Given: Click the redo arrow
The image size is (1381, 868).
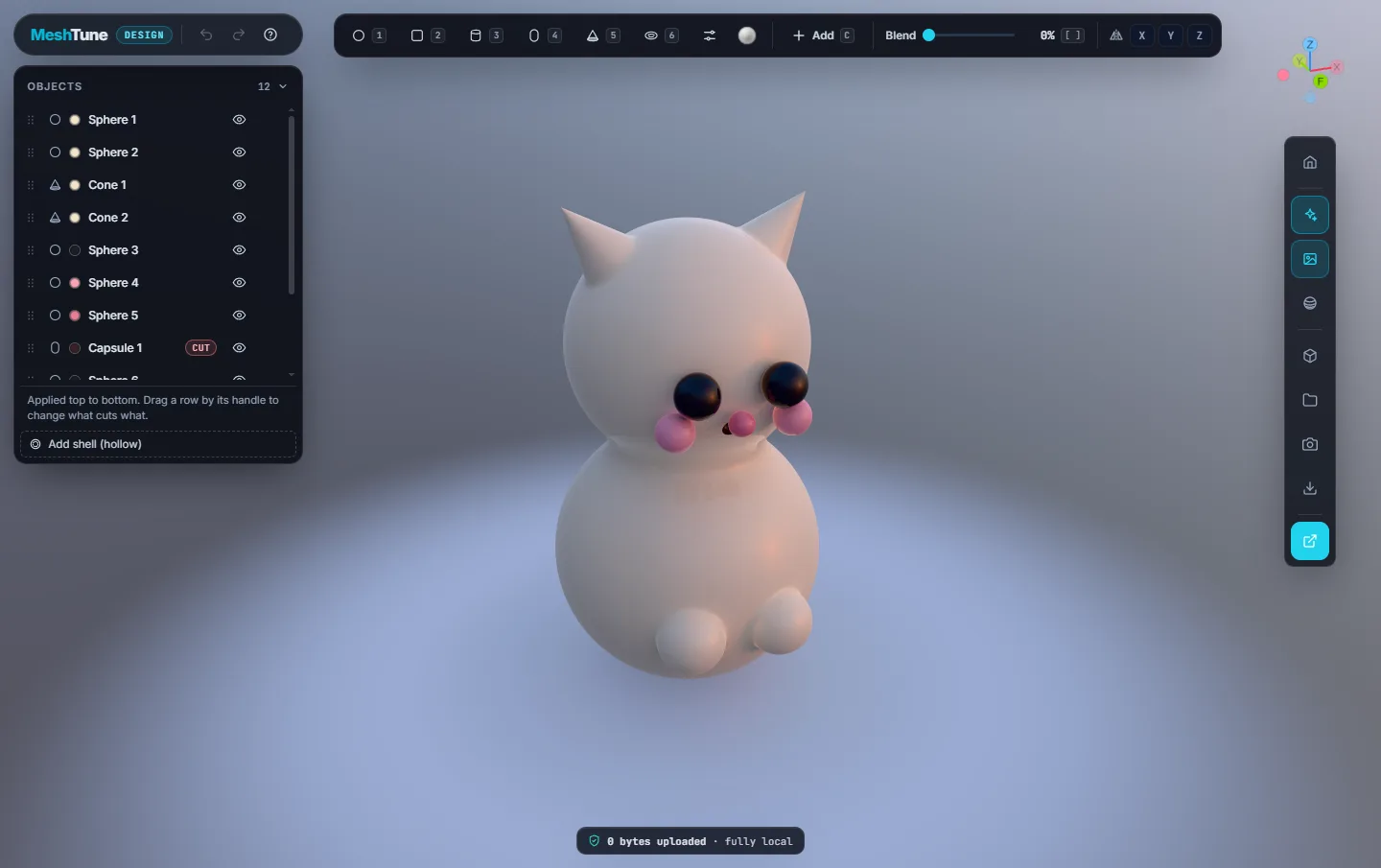Looking at the screenshot, I should pyautogui.click(x=239, y=35).
